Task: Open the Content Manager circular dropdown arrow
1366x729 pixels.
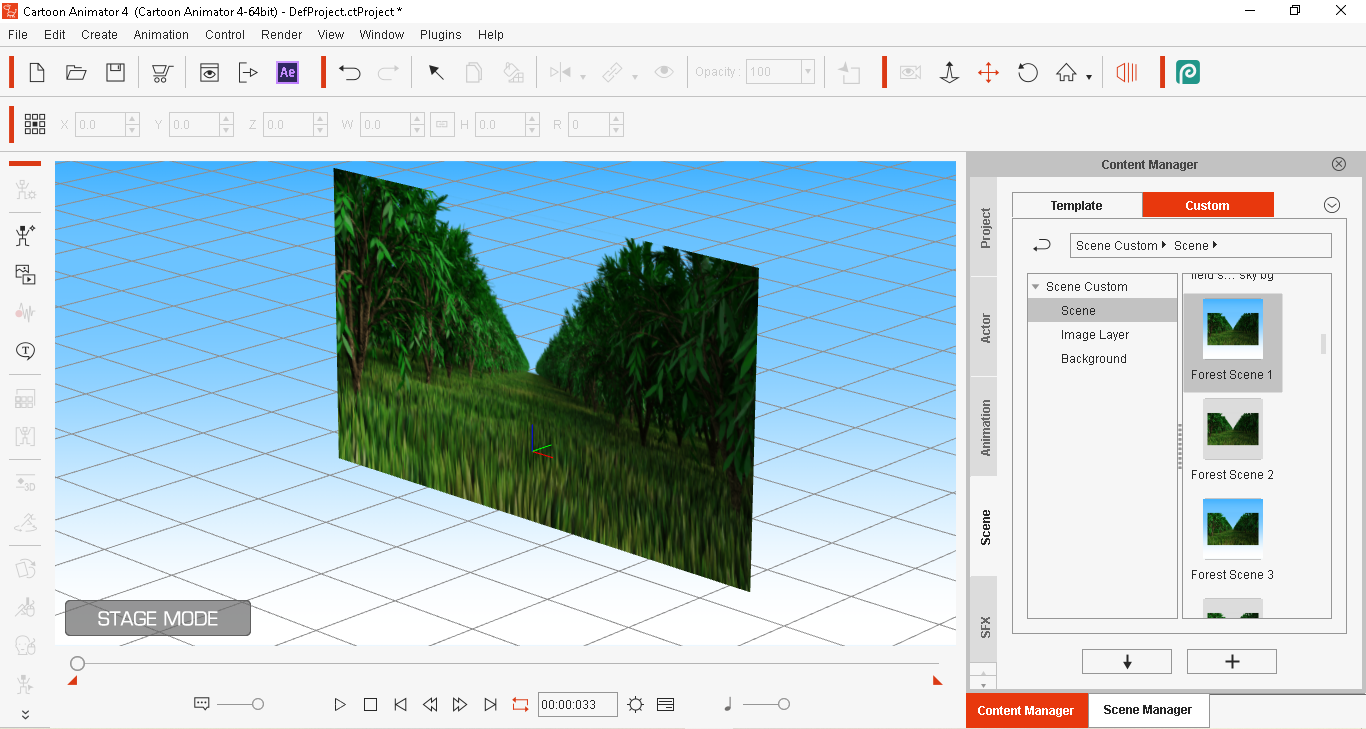Action: (x=1331, y=205)
